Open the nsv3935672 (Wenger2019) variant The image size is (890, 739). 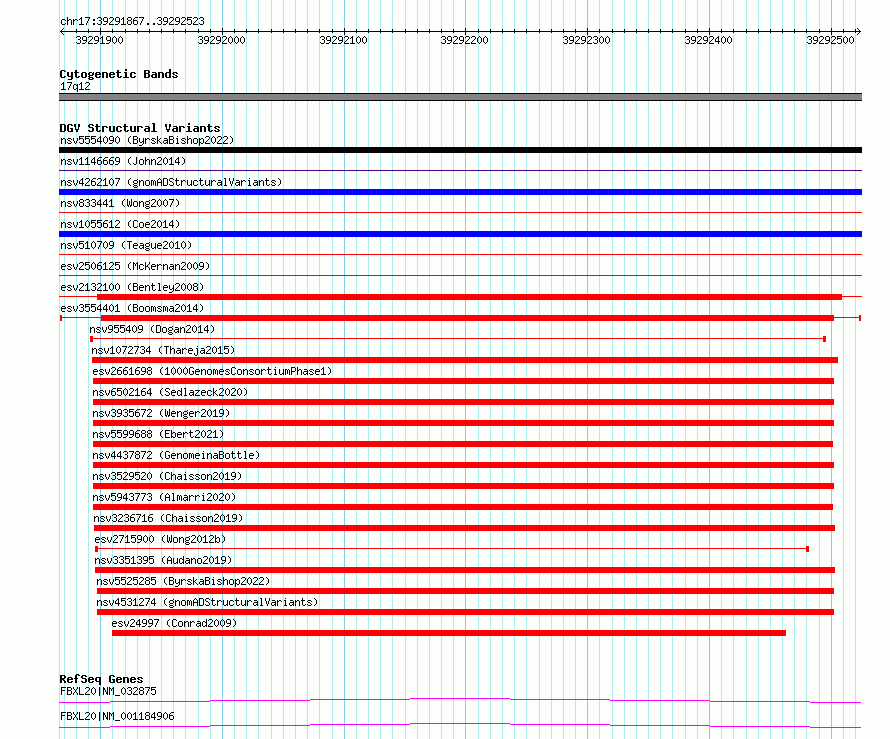[161, 413]
